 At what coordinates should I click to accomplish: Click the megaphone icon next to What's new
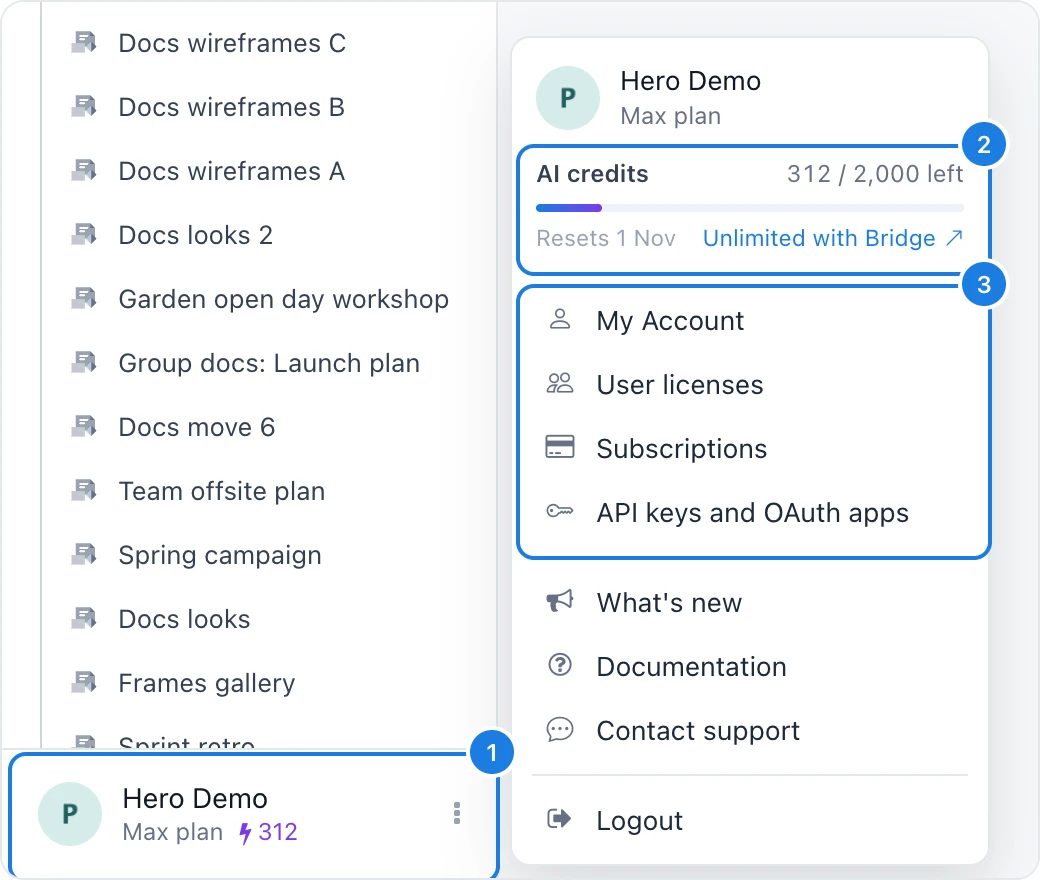pyautogui.click(x=560, y=601)
